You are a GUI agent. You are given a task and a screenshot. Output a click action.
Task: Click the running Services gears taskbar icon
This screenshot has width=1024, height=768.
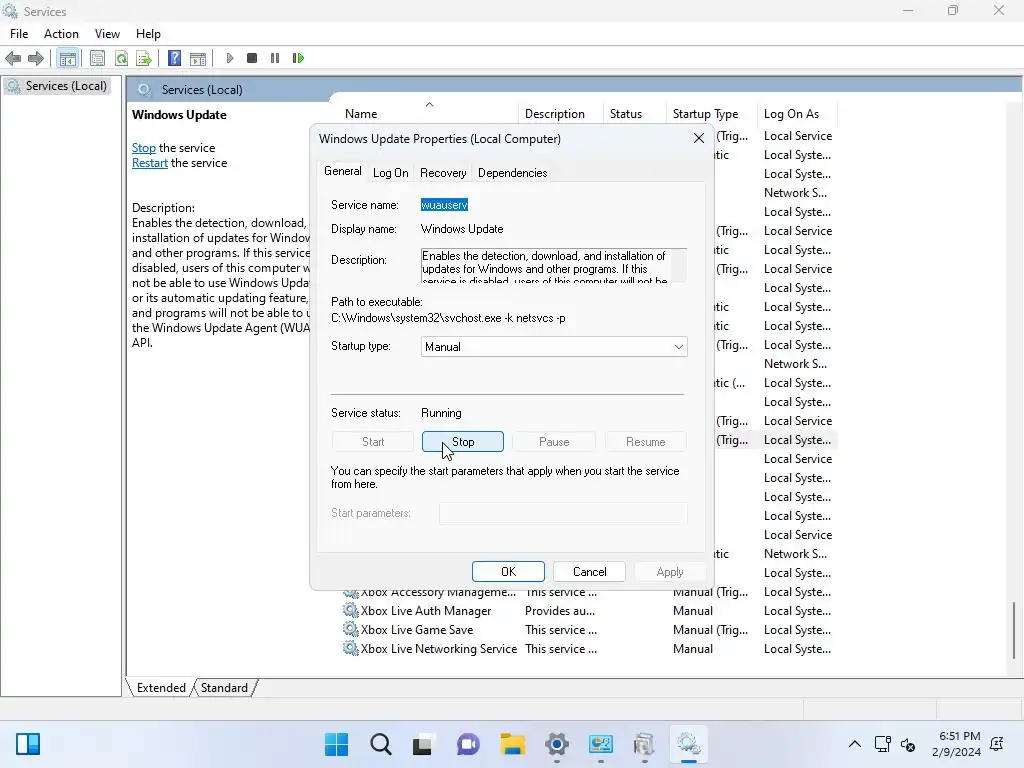[x=688, y=744]
